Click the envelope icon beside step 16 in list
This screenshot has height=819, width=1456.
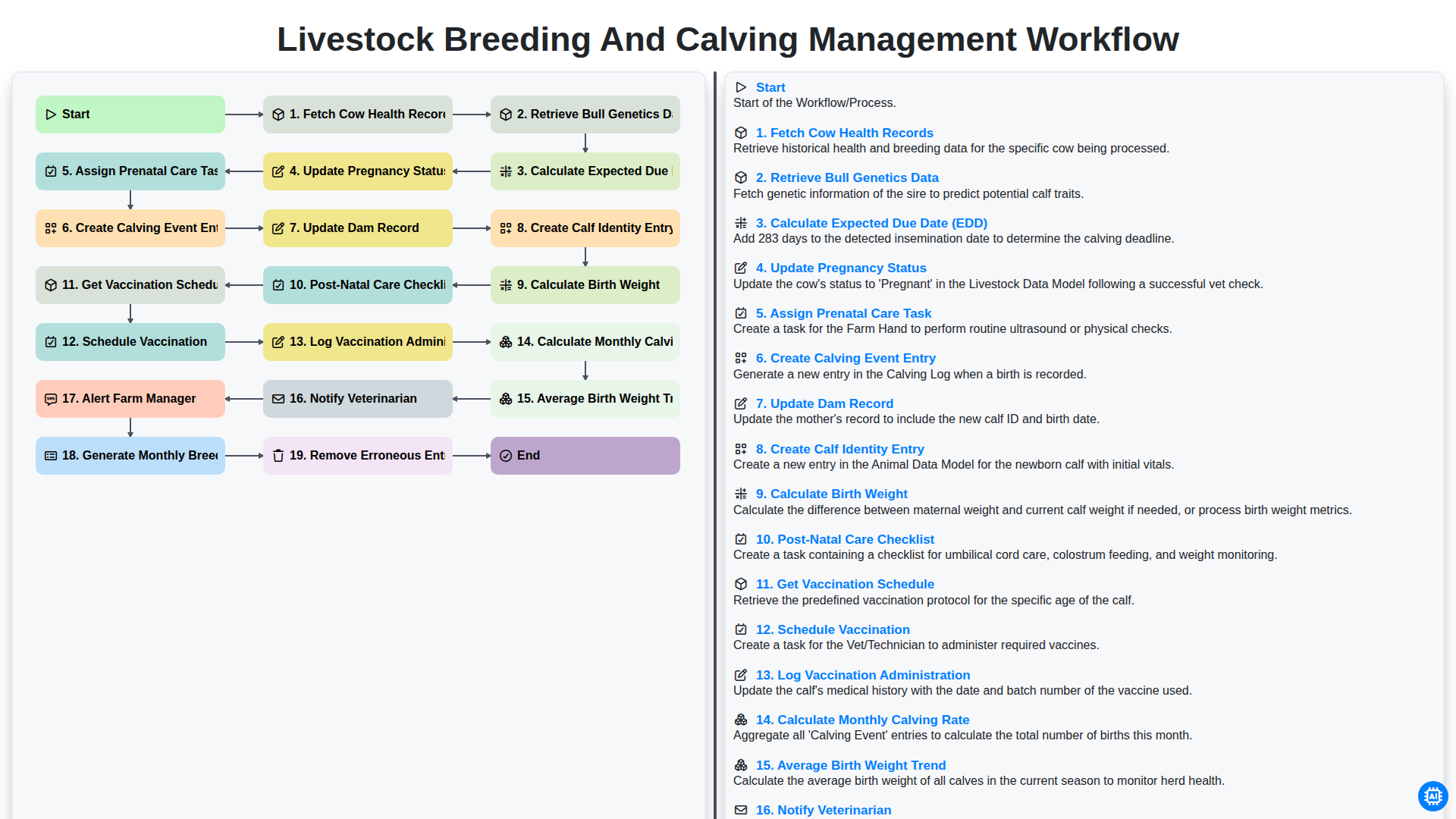pyautogui.click(x=741, y=810)
